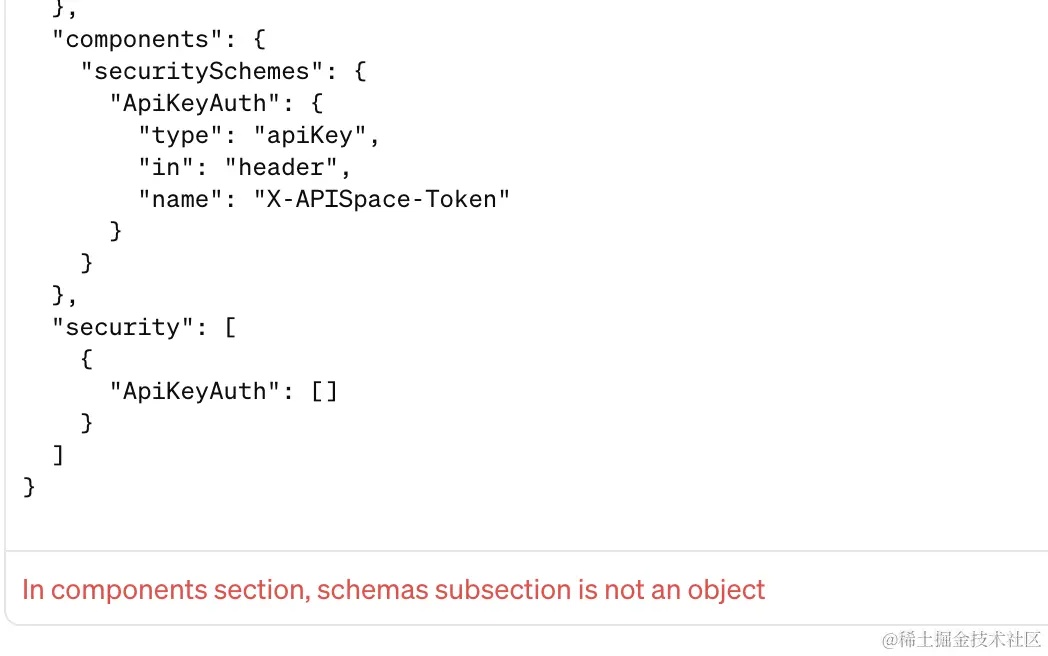Click the closing square bracket of security array
The height and width of the screenshot is (656, 1048).
(x=58, y=455)
